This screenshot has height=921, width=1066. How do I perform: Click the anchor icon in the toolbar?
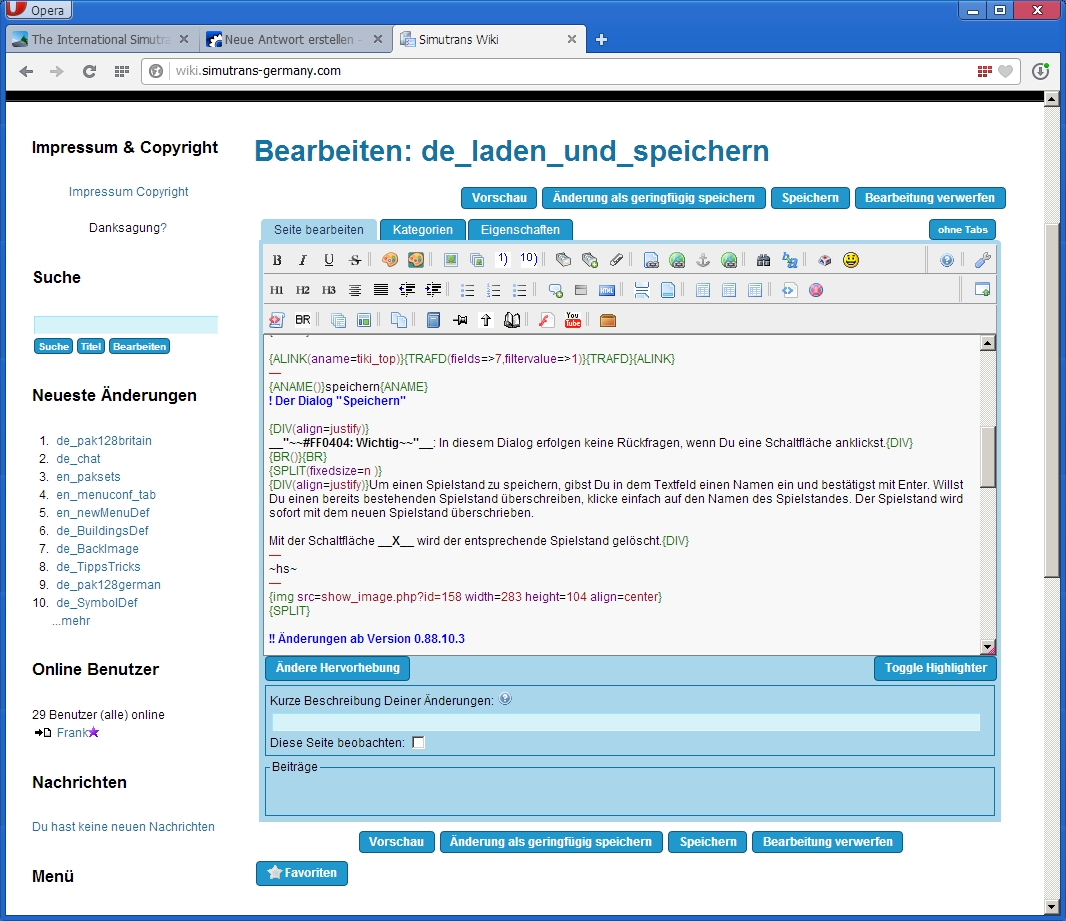703,260
